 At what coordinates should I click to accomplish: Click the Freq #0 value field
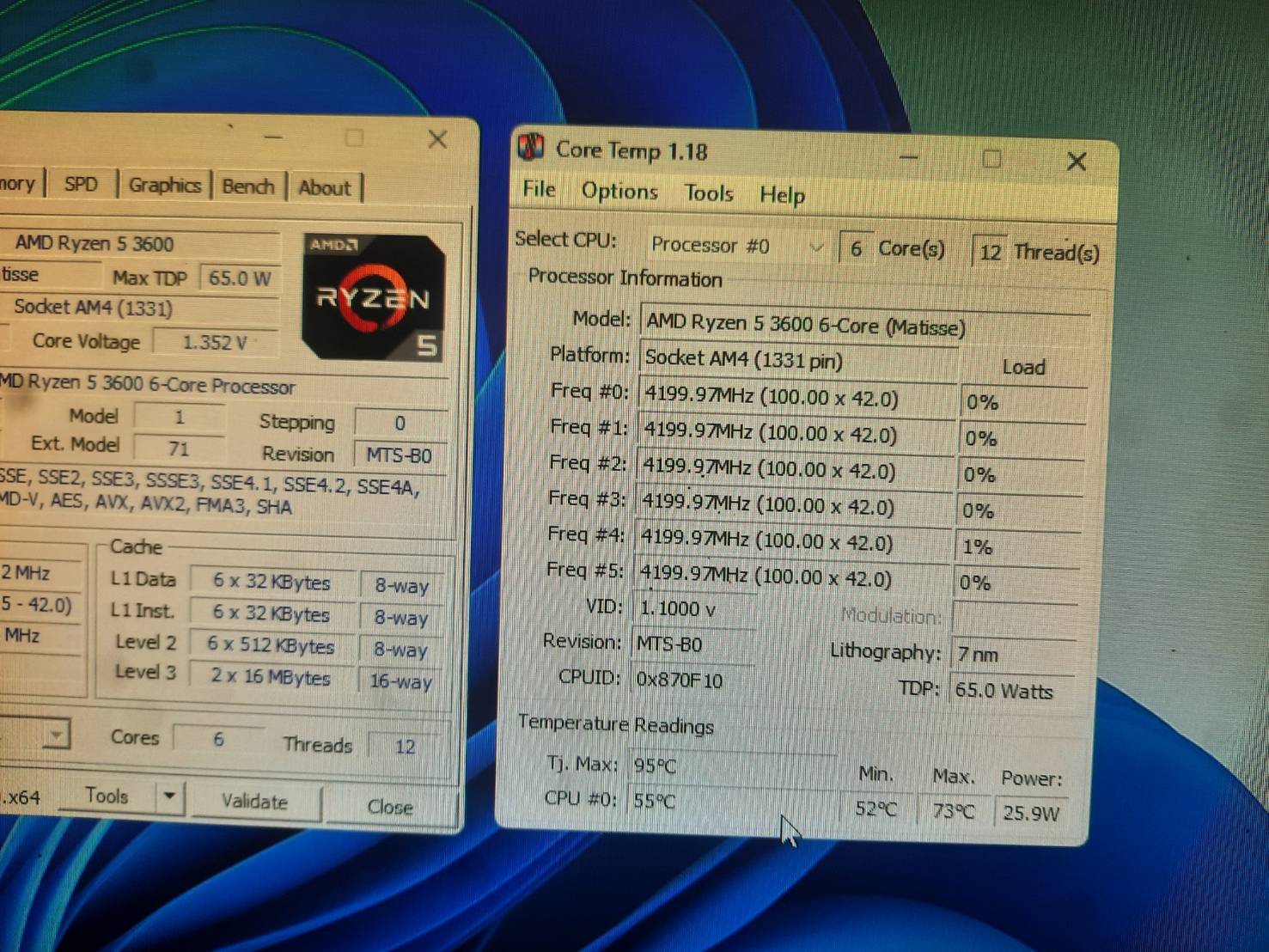point(796,398)
